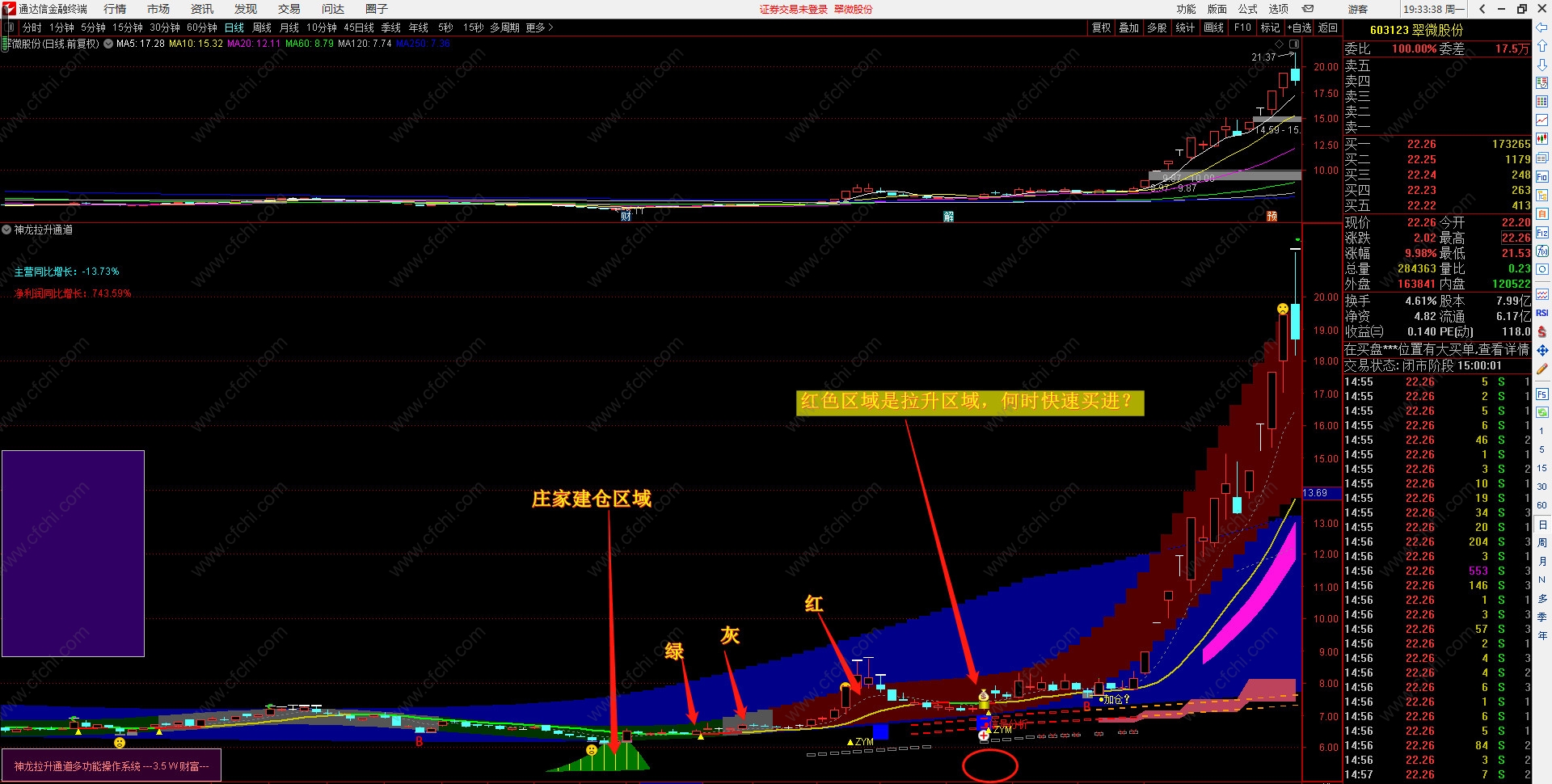Select the 多周期 view tab
1552x784 pixels.
(504, 27)
